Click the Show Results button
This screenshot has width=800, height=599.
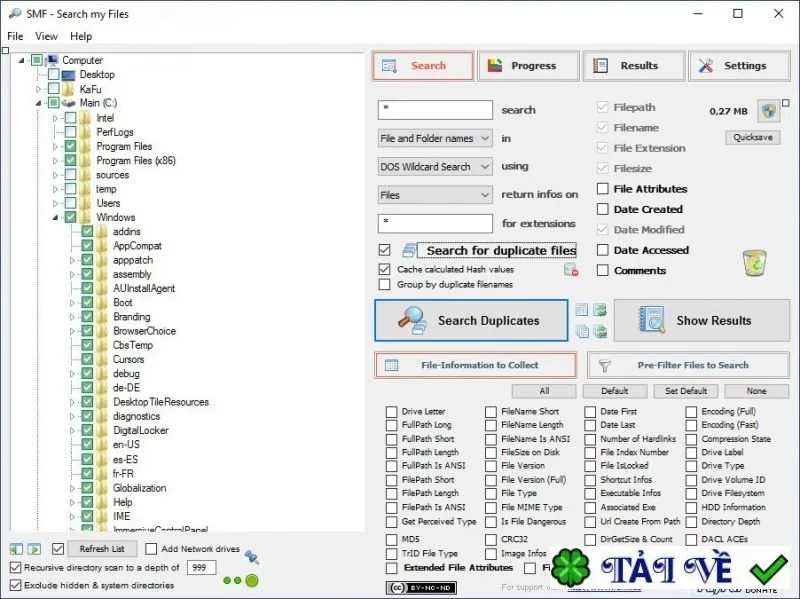click(702, 320)
